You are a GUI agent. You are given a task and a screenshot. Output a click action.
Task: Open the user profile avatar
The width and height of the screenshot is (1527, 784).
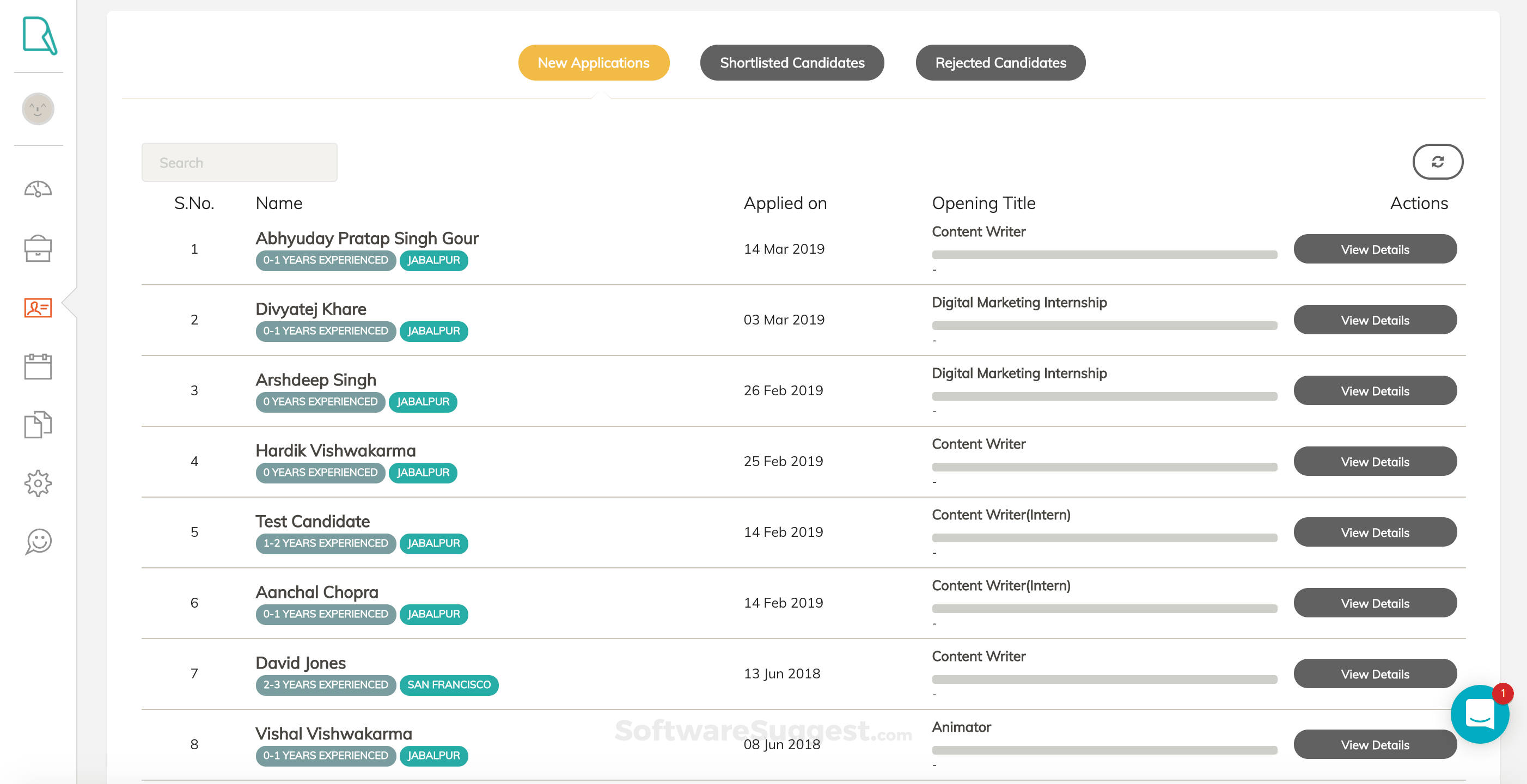[x=38, y=109]
